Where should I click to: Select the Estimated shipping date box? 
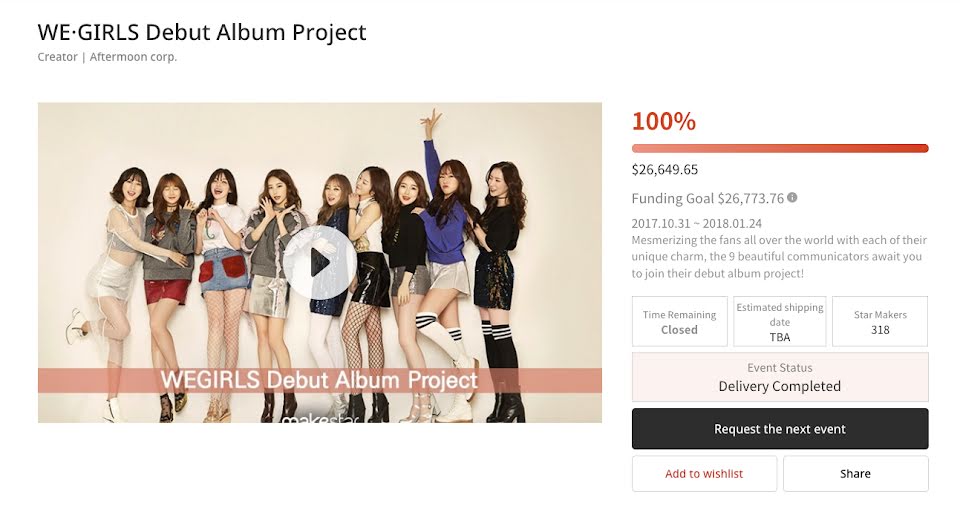780,322
